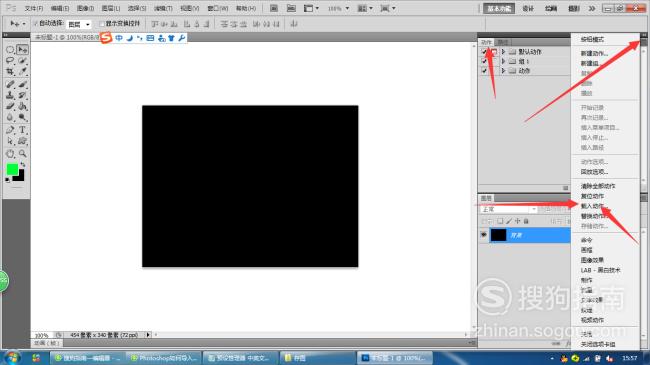The image size is (650, 365).
Task: Select the Healing Brush tool
Action: (x=10, y=85)
